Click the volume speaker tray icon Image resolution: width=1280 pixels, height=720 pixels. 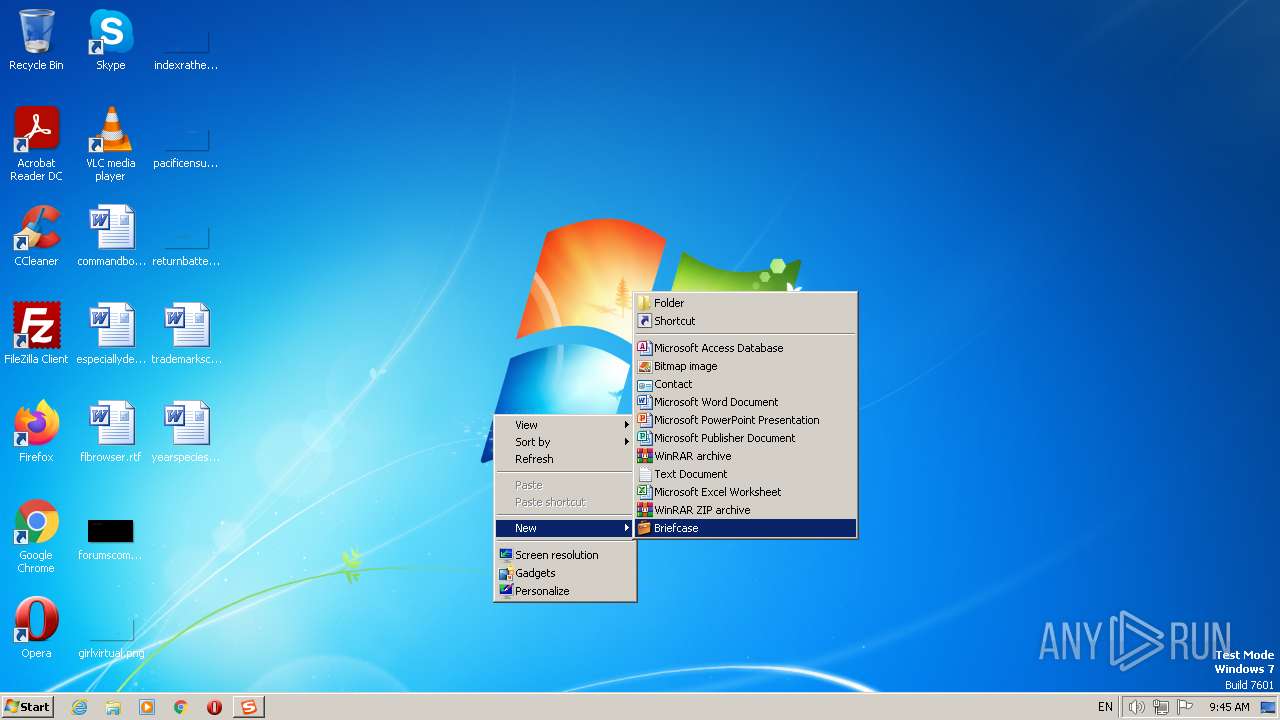[1136, 707]
